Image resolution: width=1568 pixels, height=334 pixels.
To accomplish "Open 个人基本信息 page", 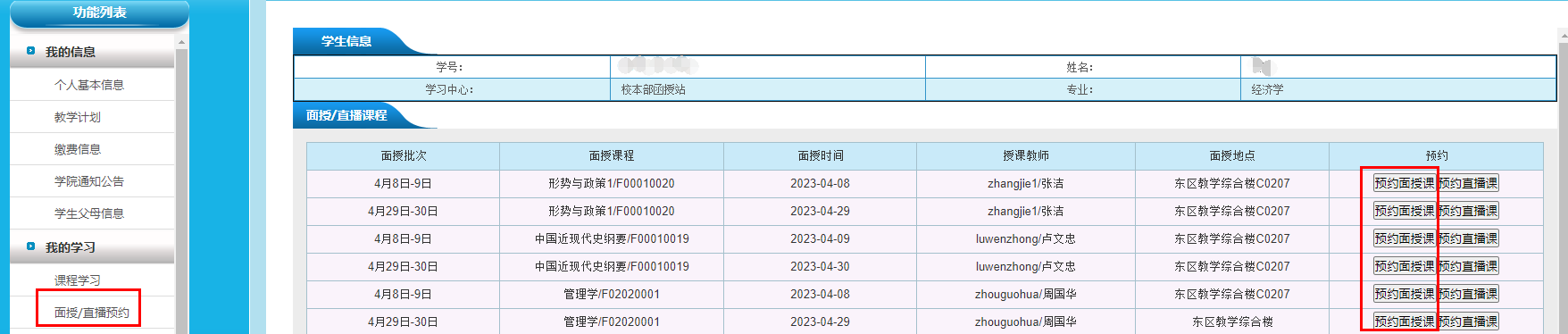I will pos(89,85).
